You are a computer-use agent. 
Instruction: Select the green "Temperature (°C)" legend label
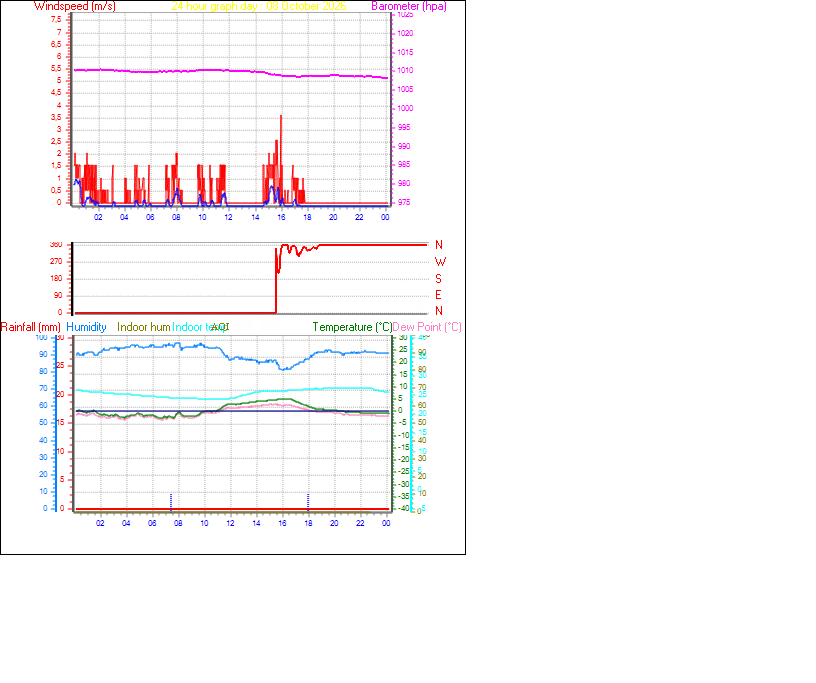(x=352, y=327)
